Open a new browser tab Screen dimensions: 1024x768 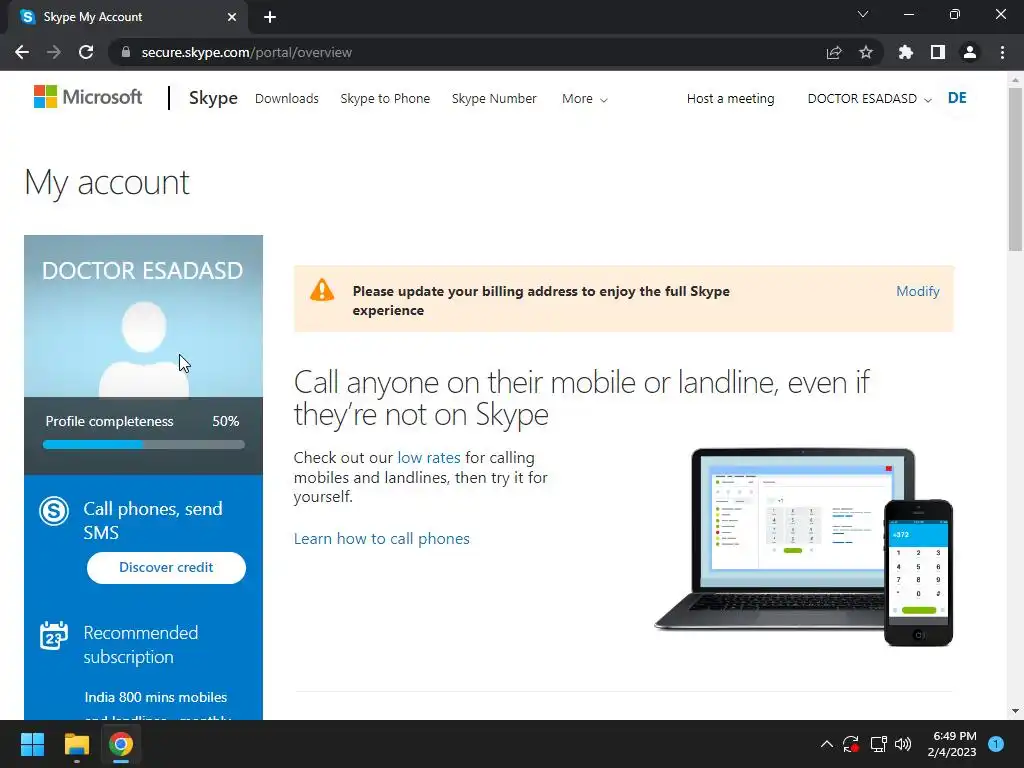pos(270,17)
